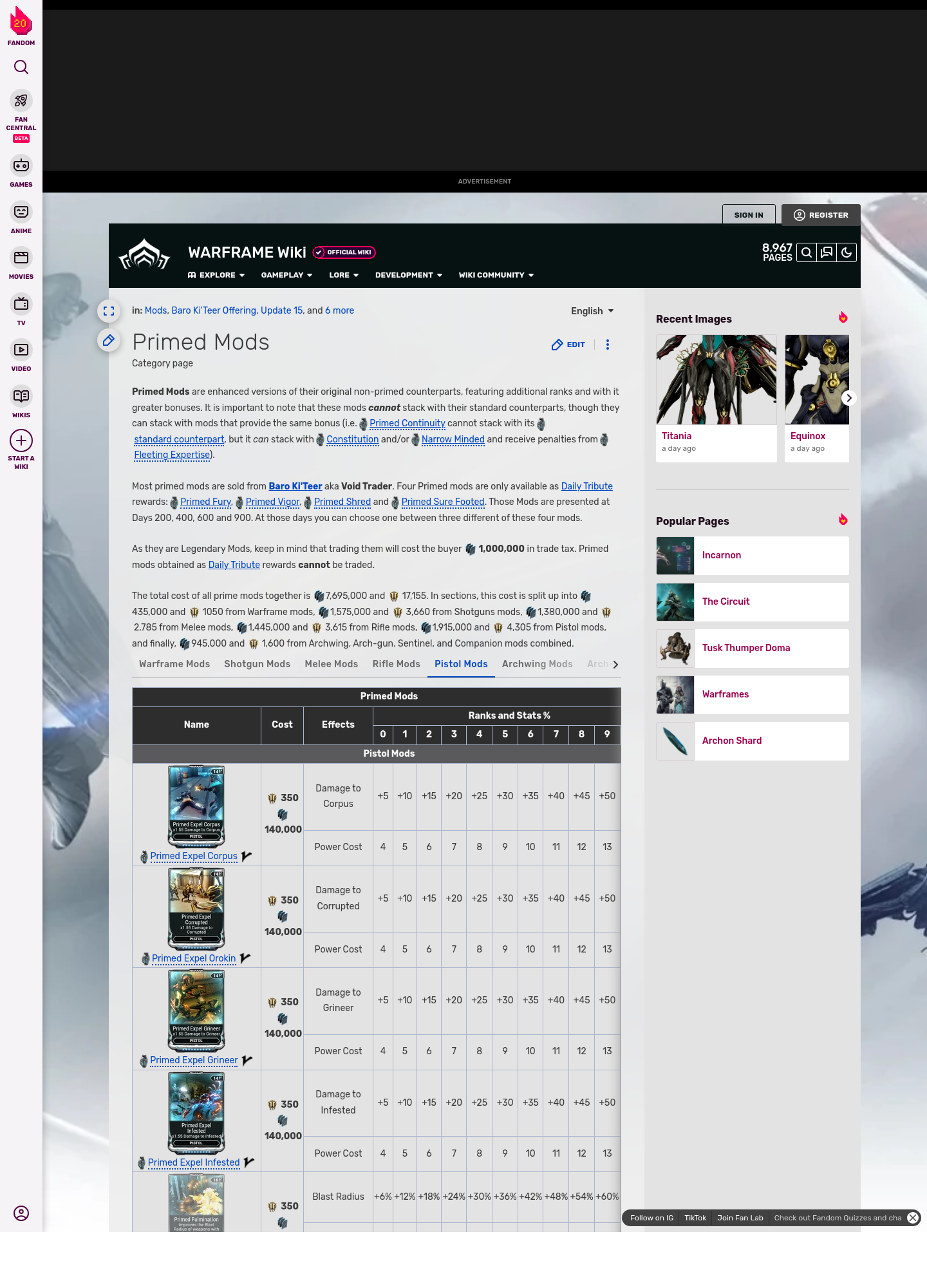The height and width of the screenshot is (1288, 927).
Task: Open the Primed Expel Corpus link
Action: [194, 856]
